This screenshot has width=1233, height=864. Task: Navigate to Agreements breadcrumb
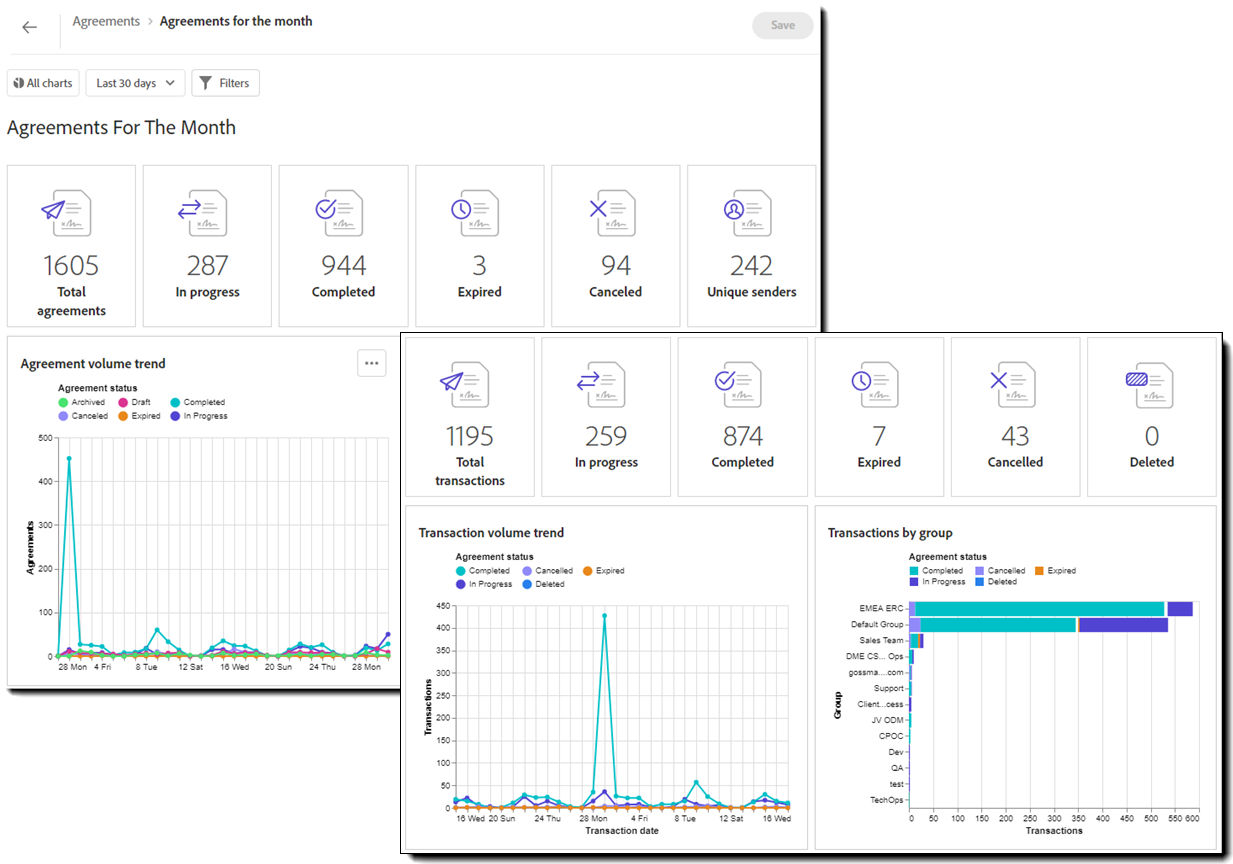[x=106, y=21]
